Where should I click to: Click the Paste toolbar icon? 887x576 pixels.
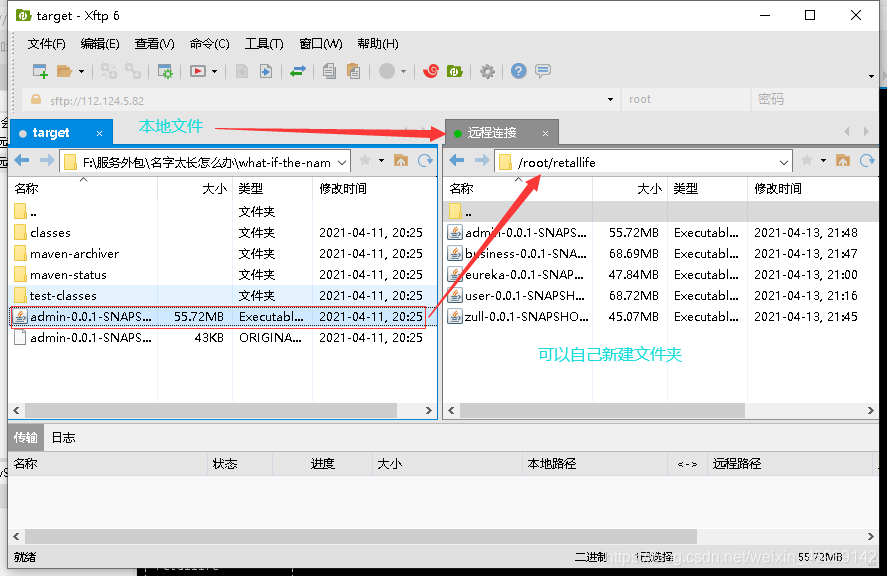click(355, 71)
